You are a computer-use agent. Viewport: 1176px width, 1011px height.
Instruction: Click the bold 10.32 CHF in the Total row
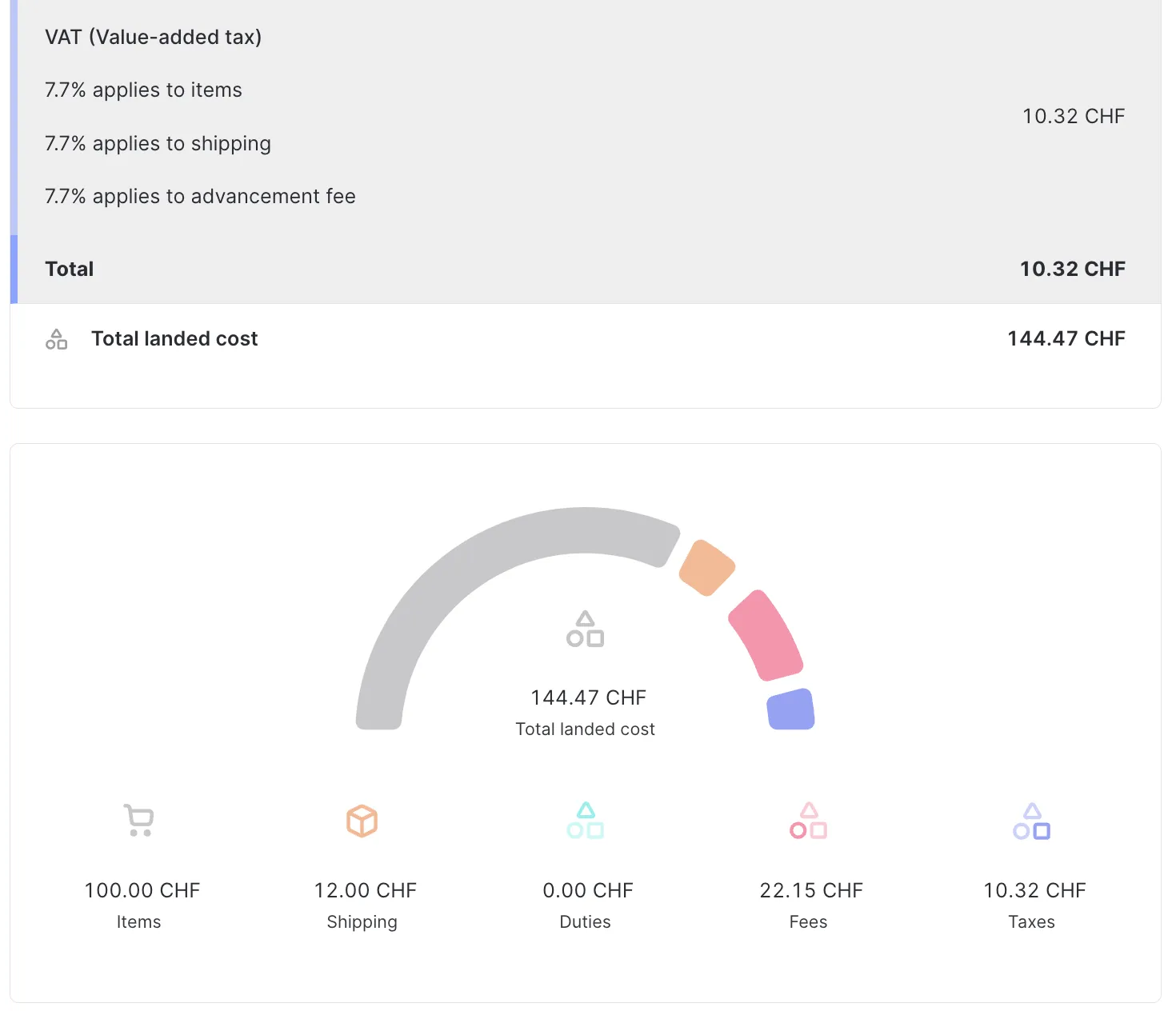[1072, 269]
